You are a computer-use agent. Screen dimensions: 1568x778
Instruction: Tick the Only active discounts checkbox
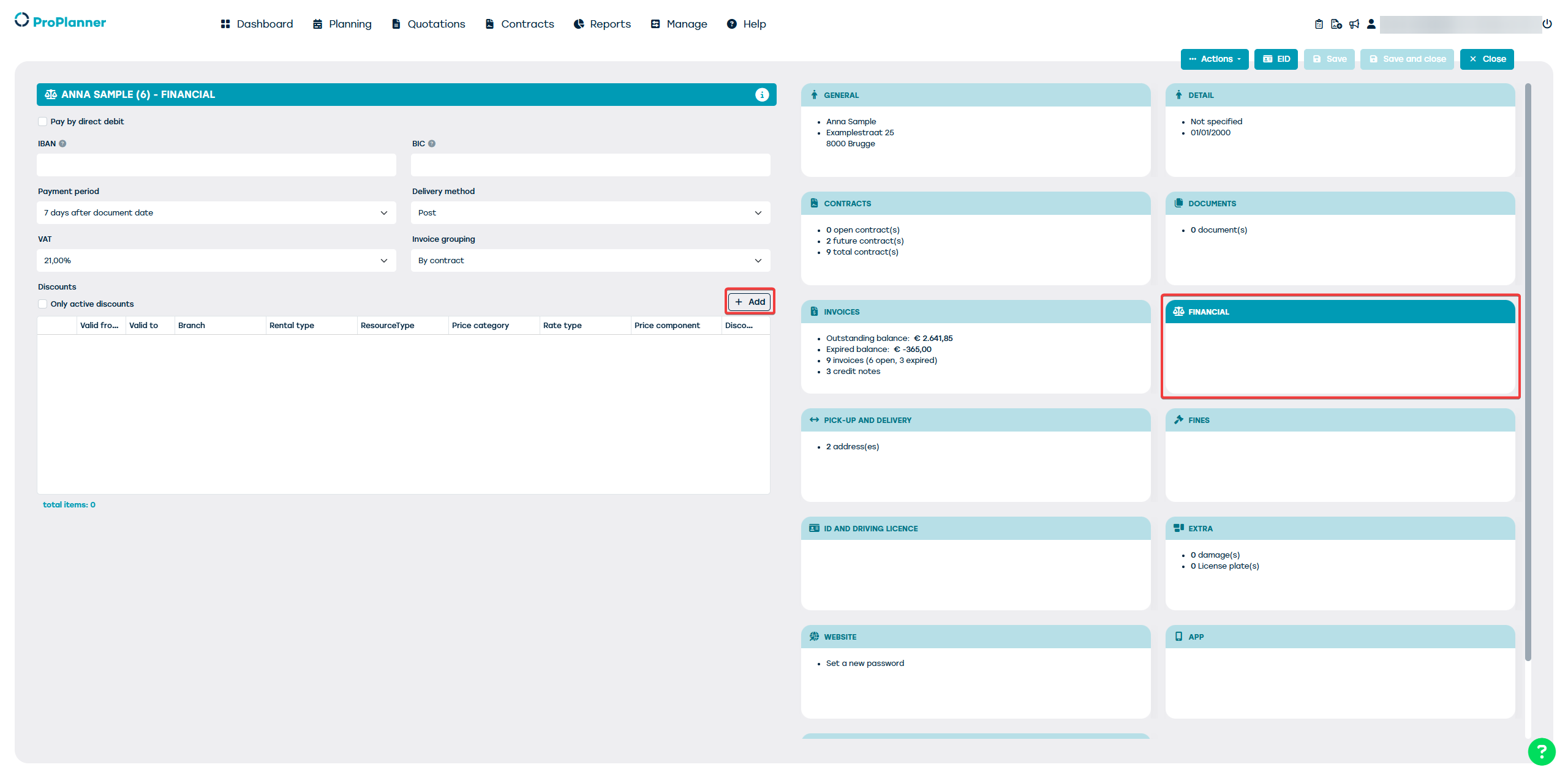42,304
